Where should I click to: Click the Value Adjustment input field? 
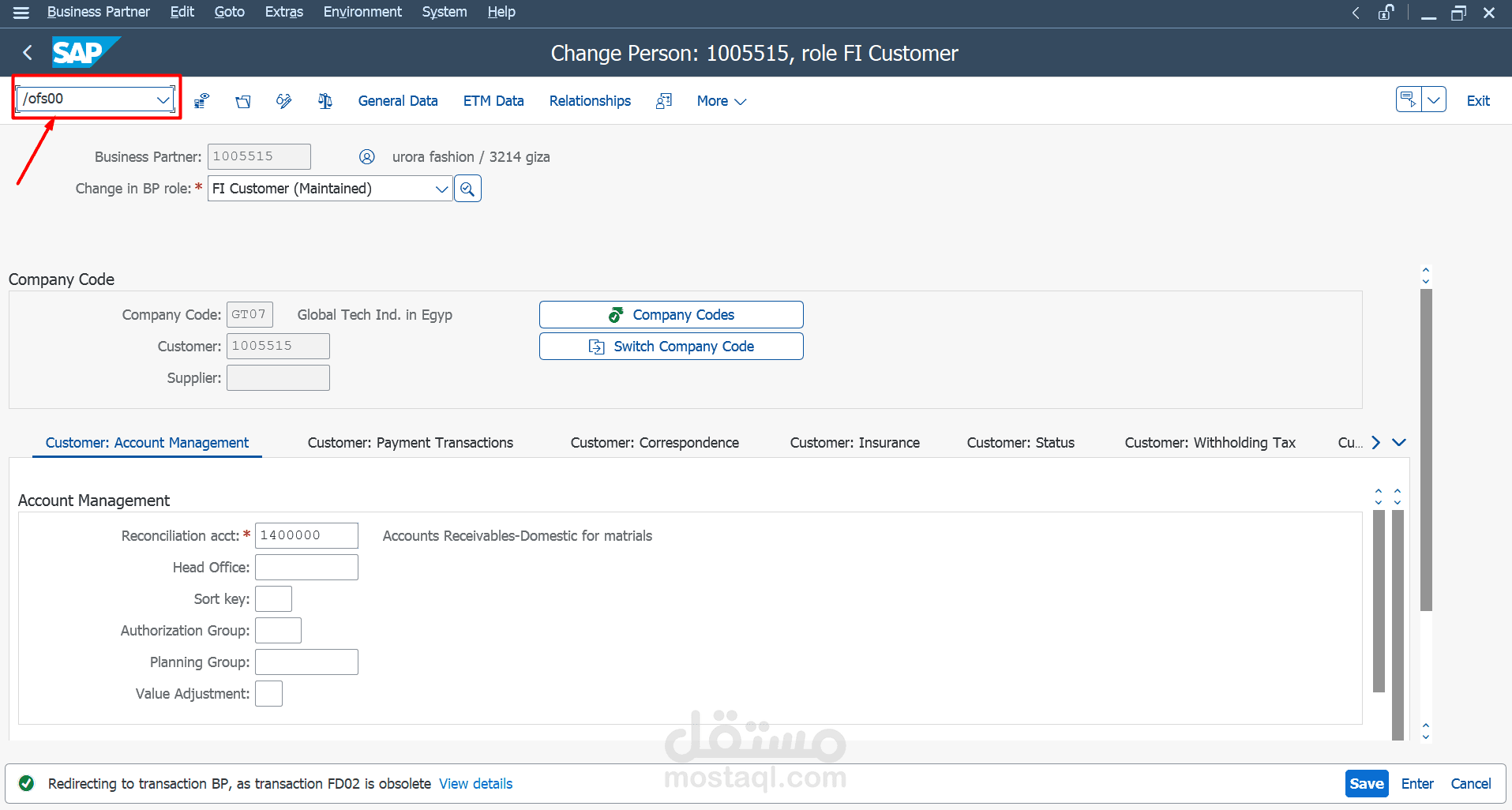coord(268,693)
